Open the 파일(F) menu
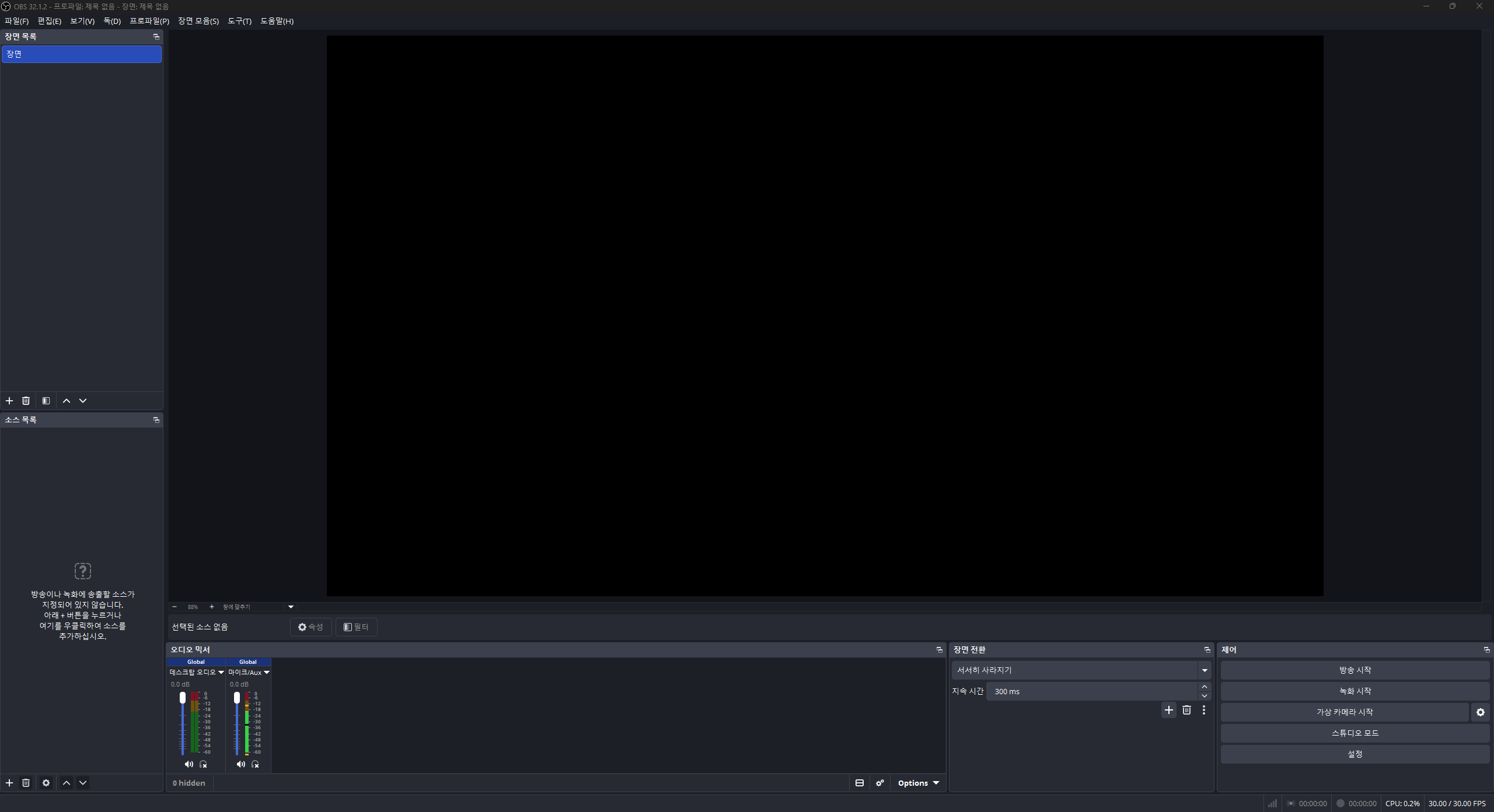This screenshot has width=1494, height=812. point(16,21)
